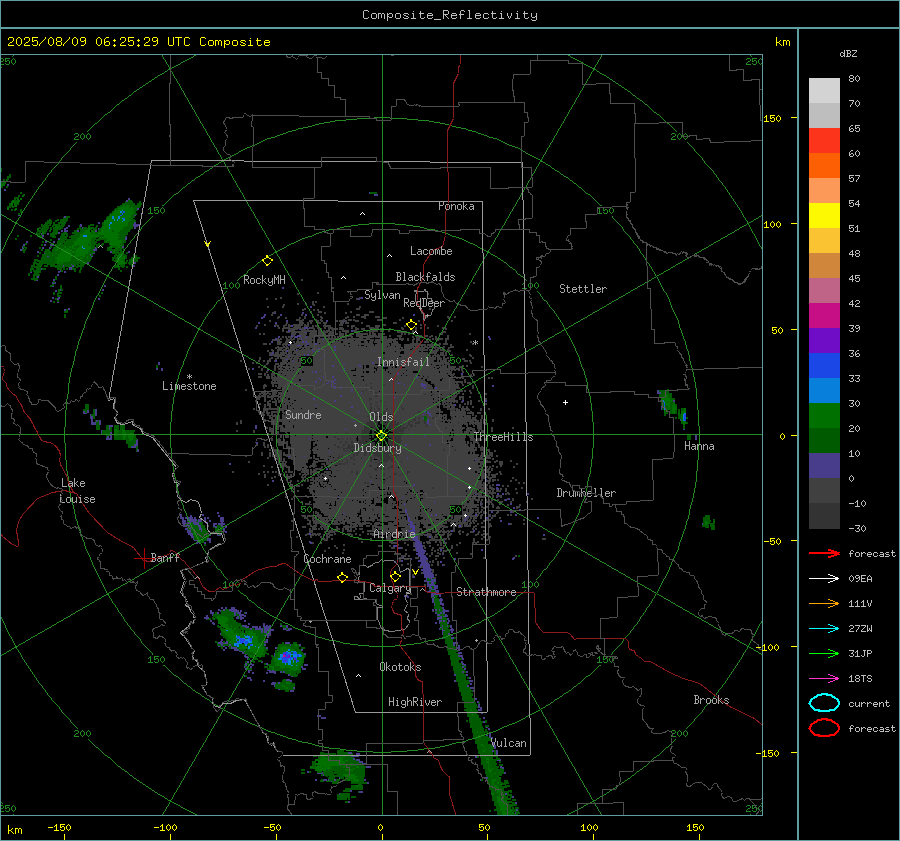This screenshot has width=900, height=841.
Task: Click the Sylvan label
Action: [382, 296]
